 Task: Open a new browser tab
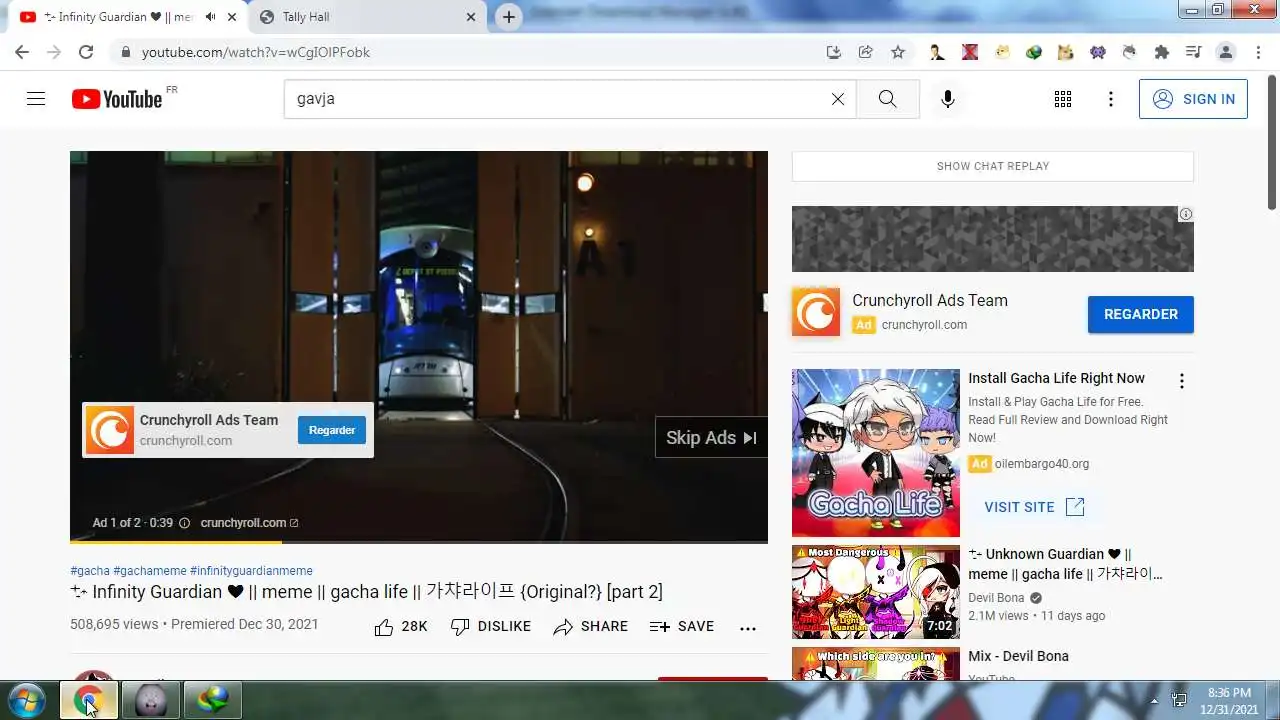point(509,17)
